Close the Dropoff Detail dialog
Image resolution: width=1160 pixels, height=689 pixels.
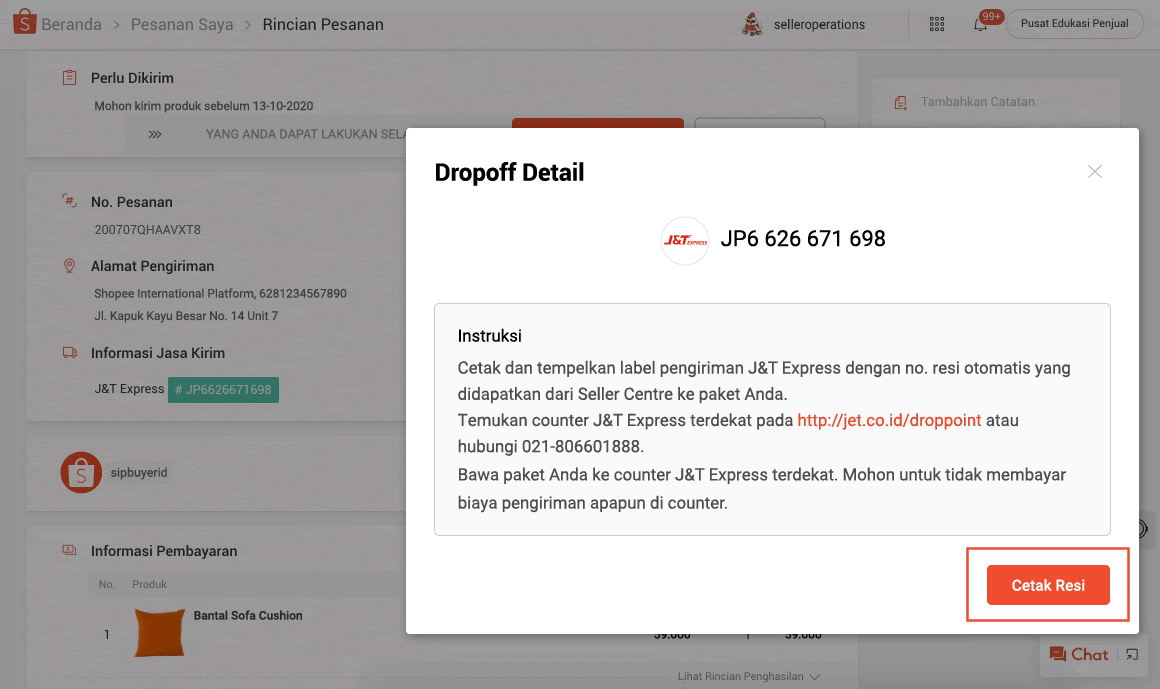[1095, 172]
